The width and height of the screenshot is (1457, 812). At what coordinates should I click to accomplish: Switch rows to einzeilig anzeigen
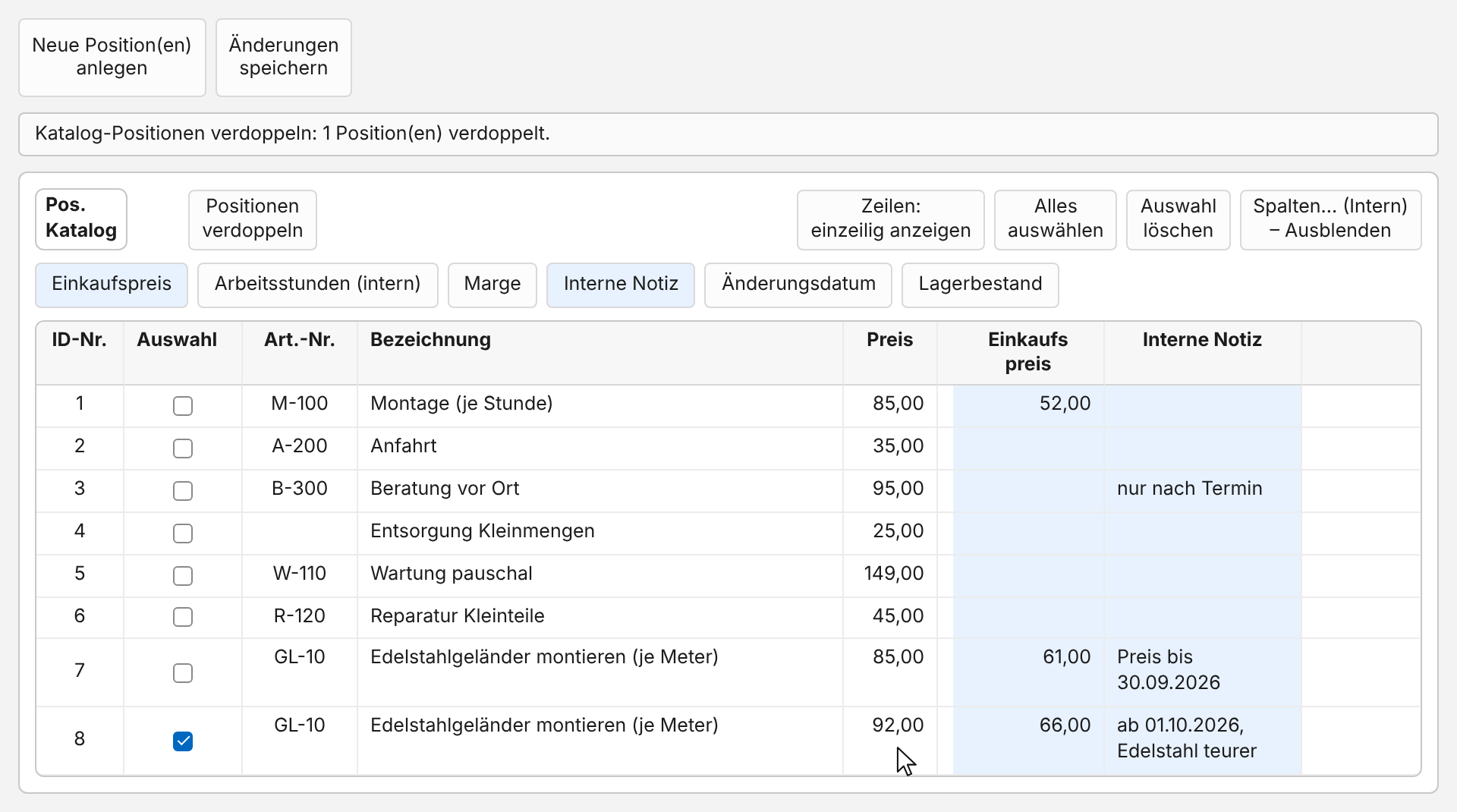tap(891, 219)
